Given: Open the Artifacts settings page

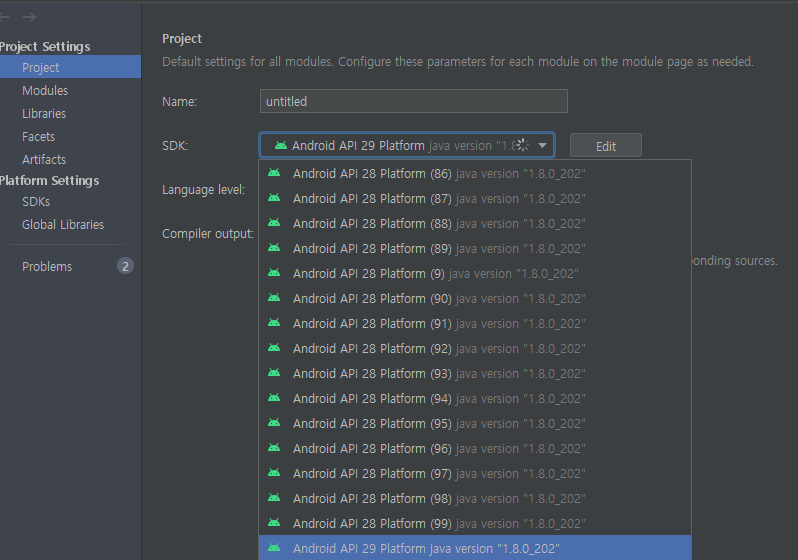Looking at the screenshot, I should tap(44, 159).
